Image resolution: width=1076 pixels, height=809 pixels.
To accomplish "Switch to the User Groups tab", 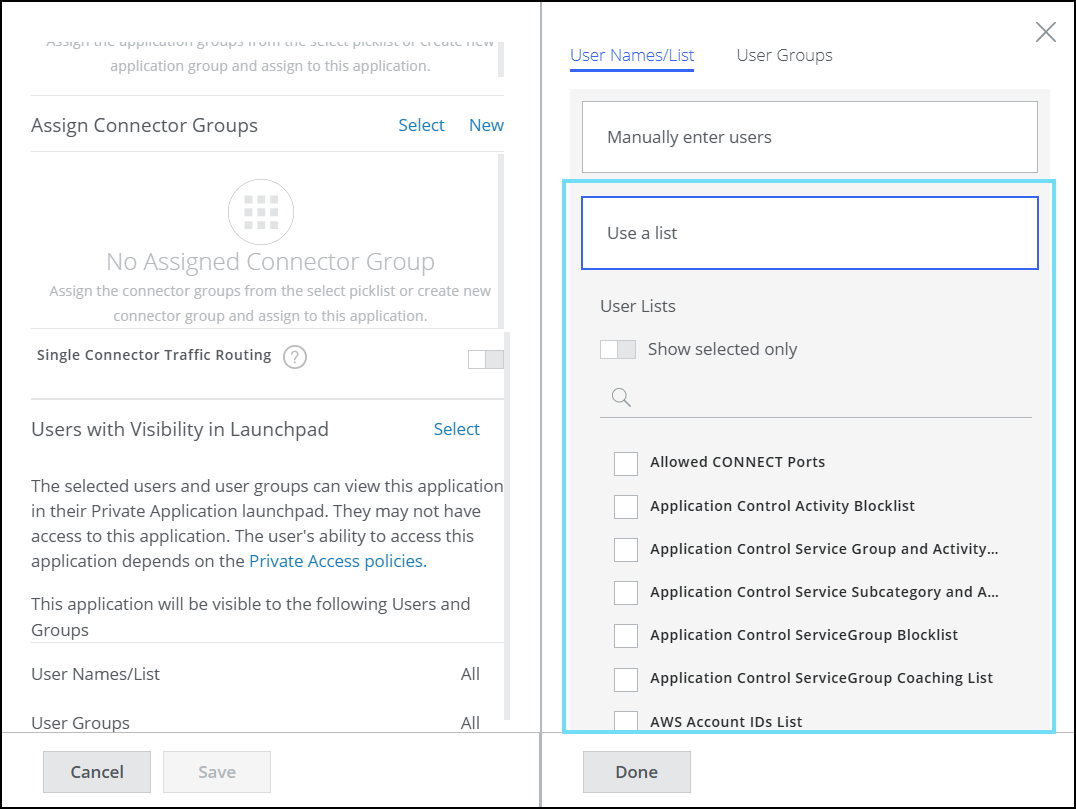I will [784, 55].
